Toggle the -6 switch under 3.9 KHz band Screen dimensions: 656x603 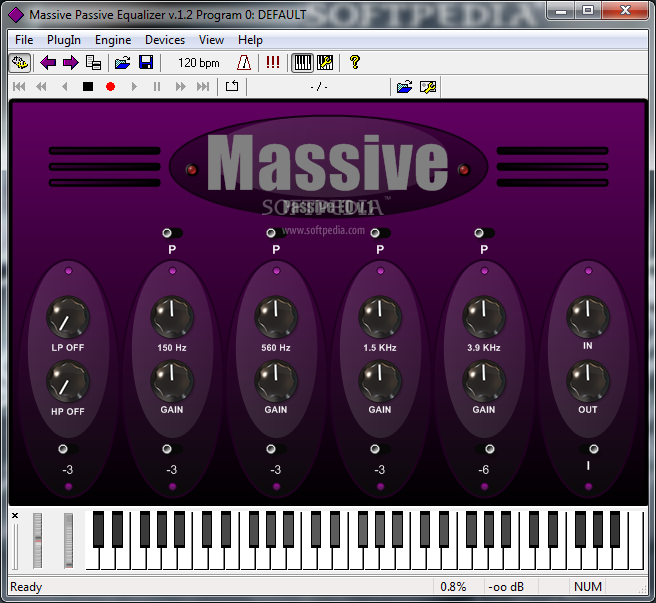click(484, 449)
